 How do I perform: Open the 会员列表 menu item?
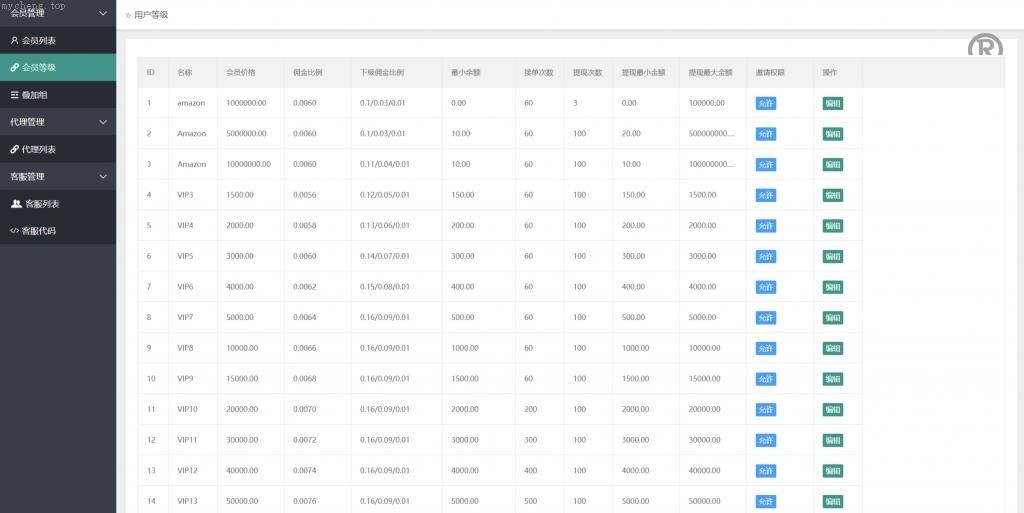click(39, 41)
